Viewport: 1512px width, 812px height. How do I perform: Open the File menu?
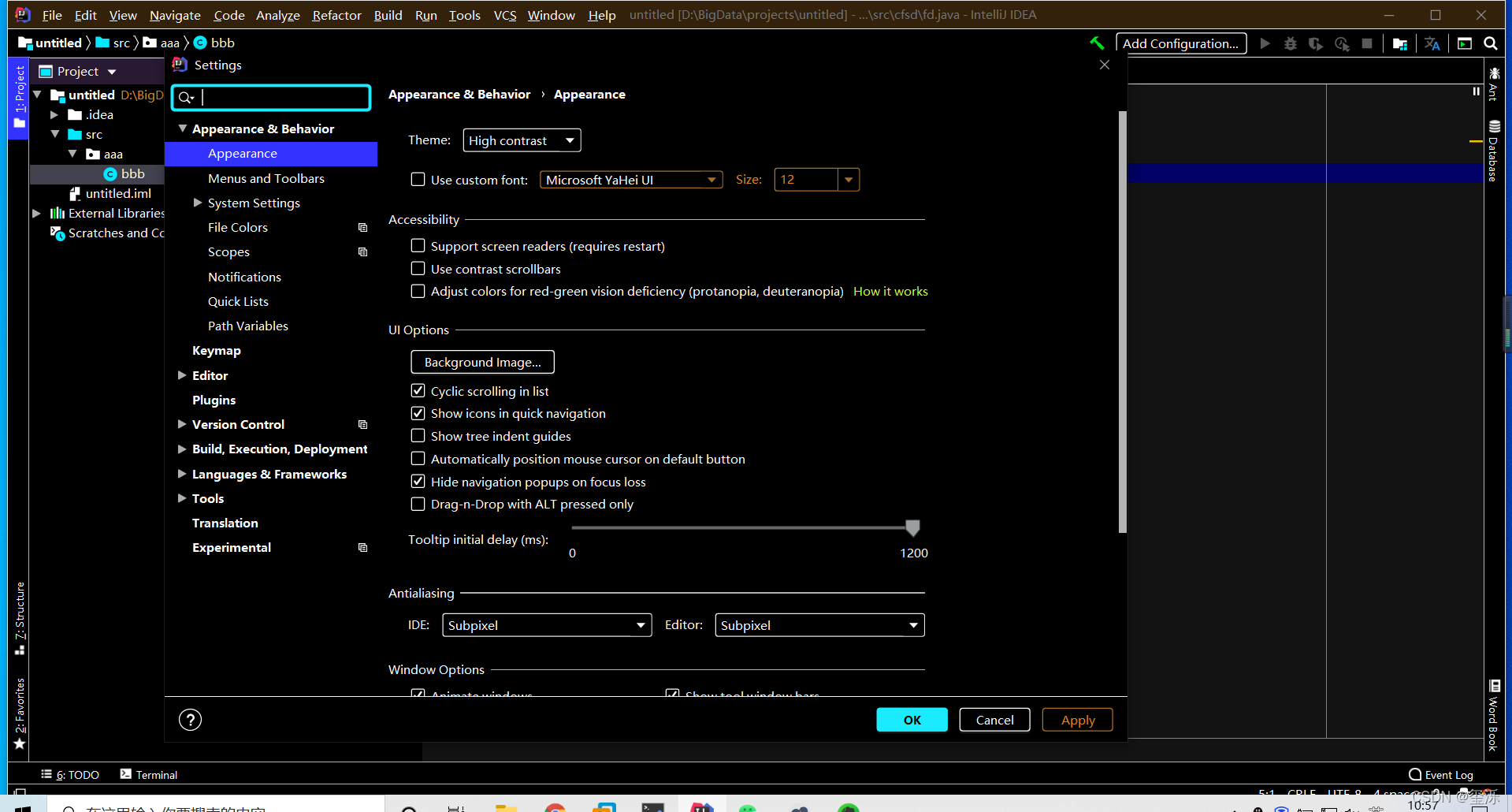52,15
